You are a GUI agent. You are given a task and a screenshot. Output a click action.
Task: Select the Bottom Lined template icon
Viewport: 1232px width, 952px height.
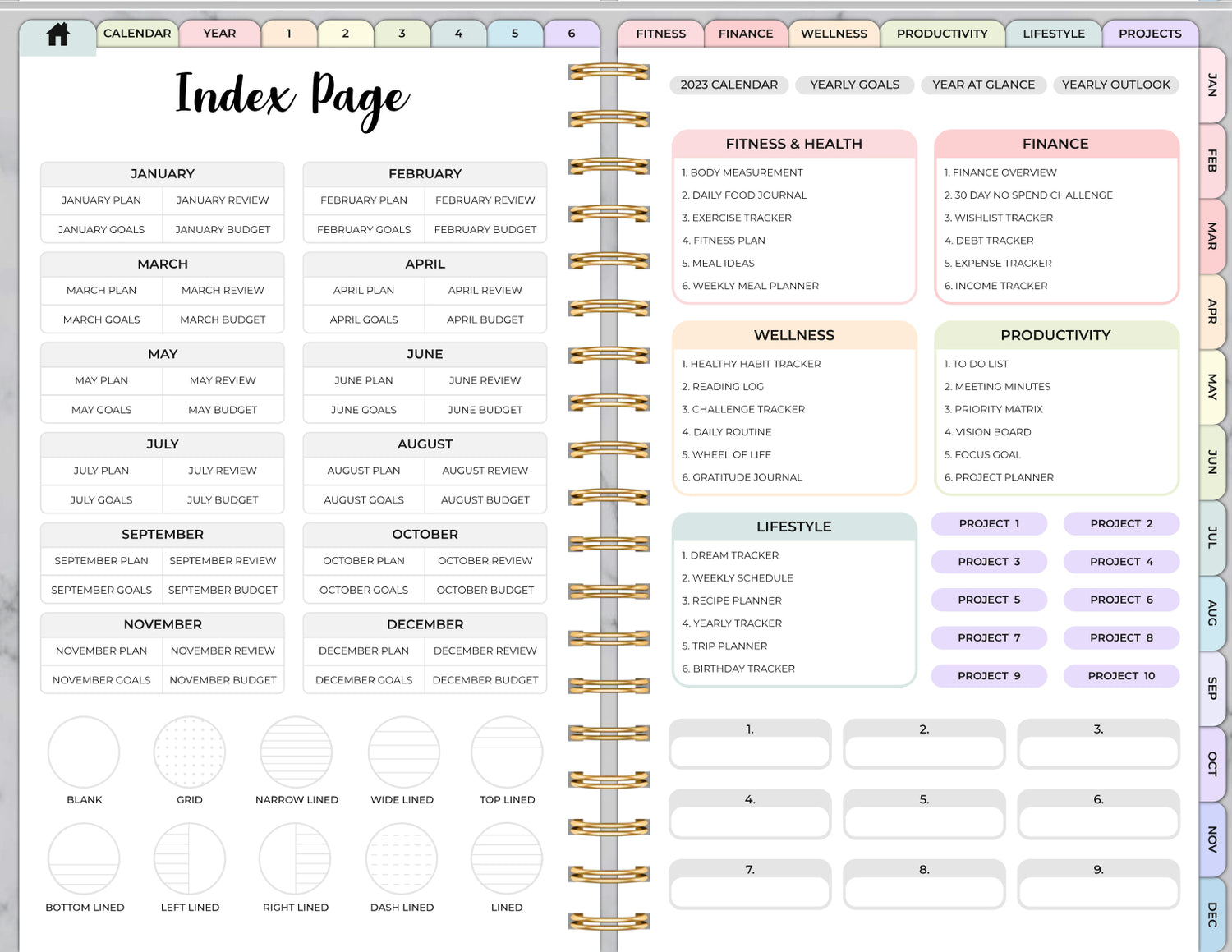[x=84, y=859]
